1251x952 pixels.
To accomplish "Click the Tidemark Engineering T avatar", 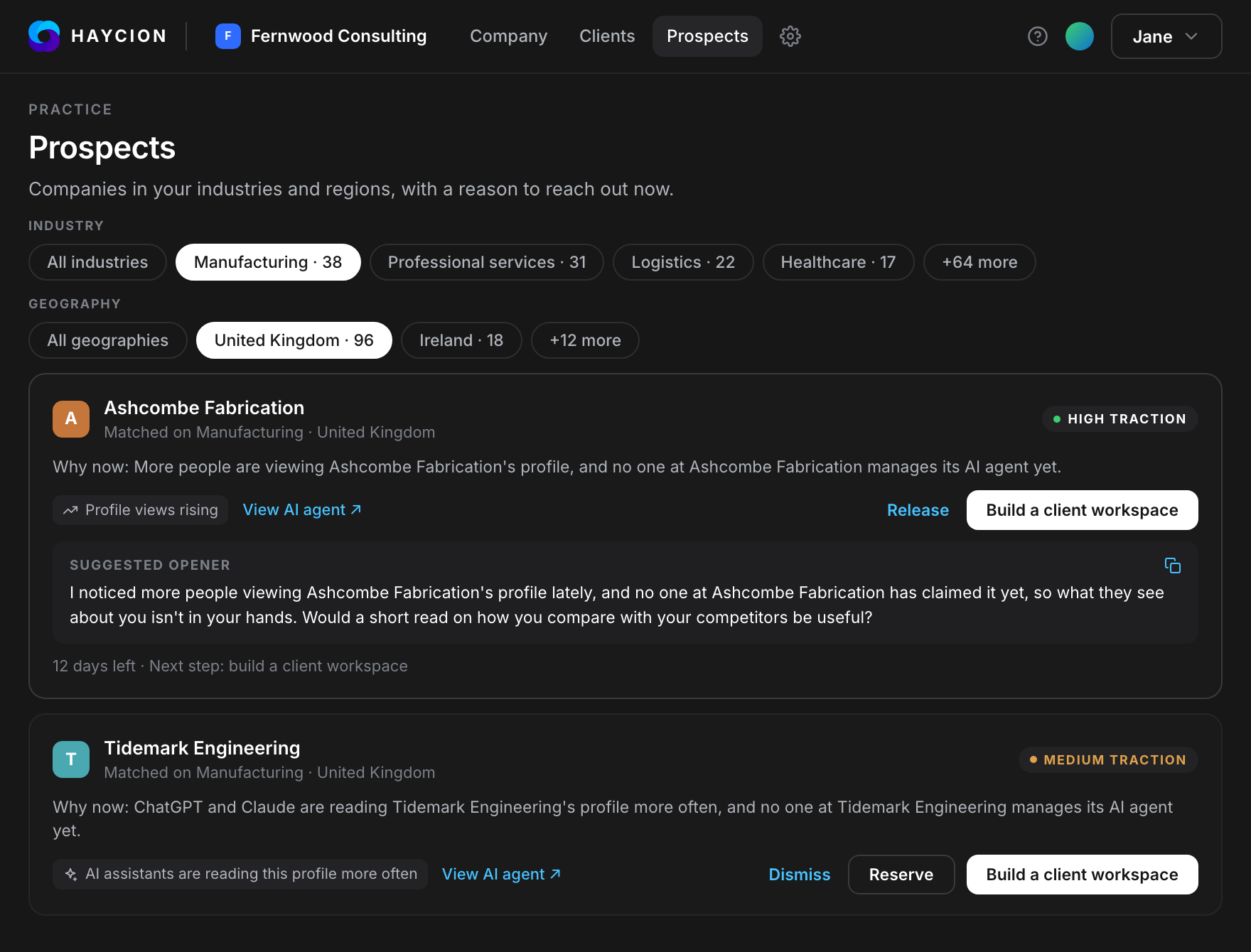I will (x=71, y=759).
